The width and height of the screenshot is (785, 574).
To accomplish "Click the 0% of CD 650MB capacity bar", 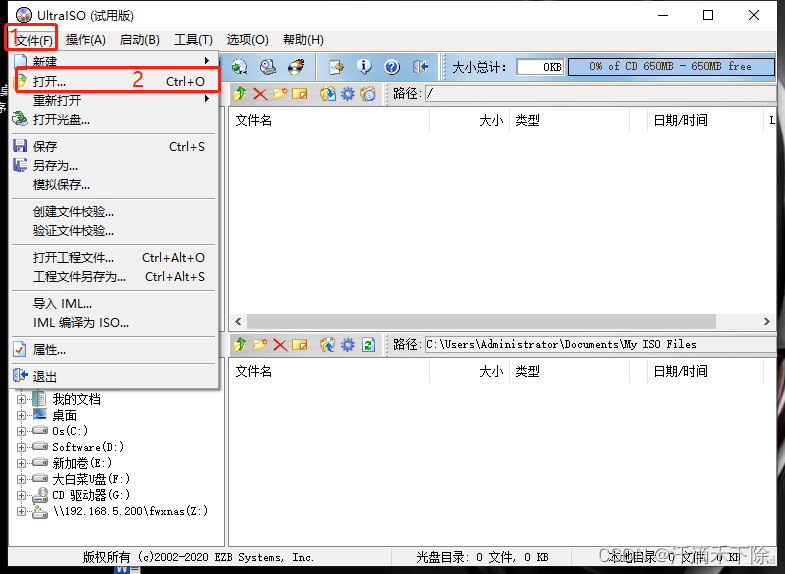I will [671, 67].
